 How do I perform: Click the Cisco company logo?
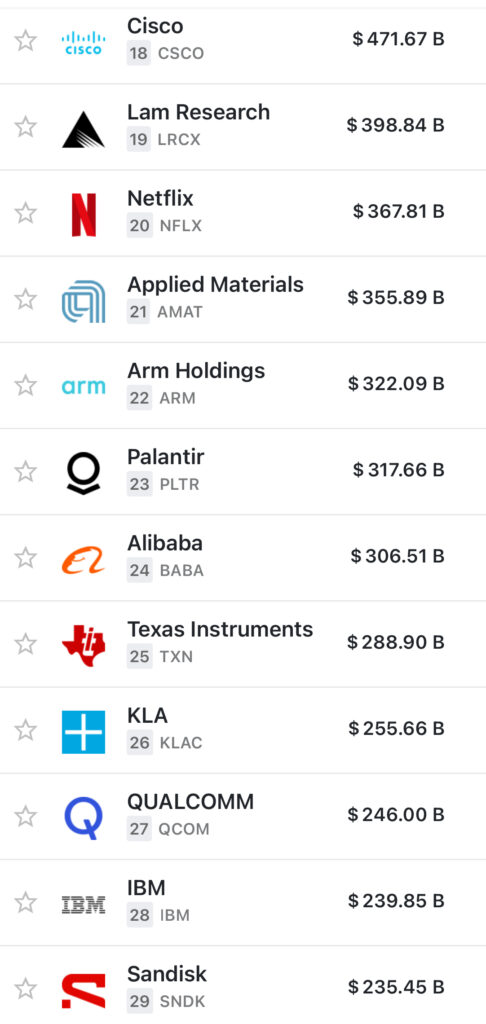coord(83,42)
